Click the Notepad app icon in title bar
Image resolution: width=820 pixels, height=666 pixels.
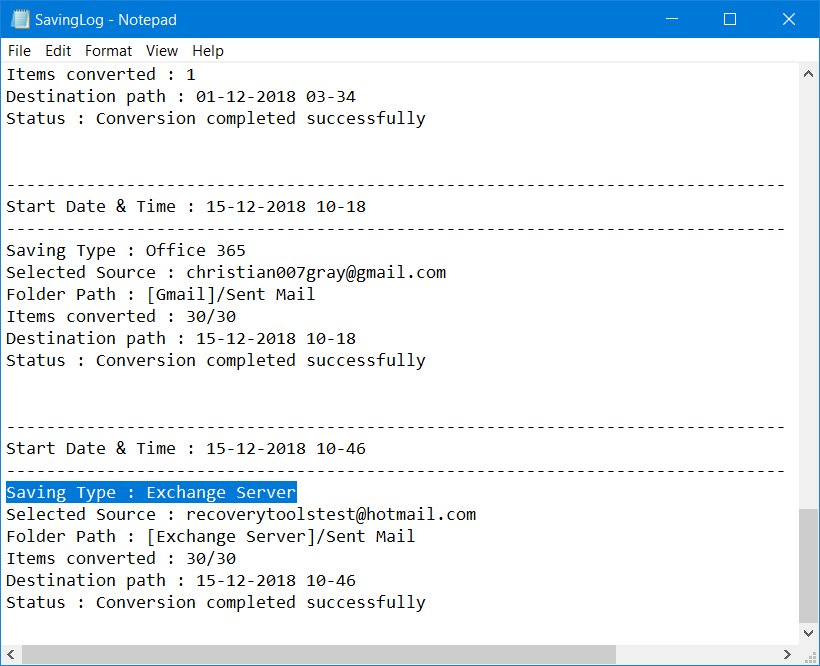20,19
